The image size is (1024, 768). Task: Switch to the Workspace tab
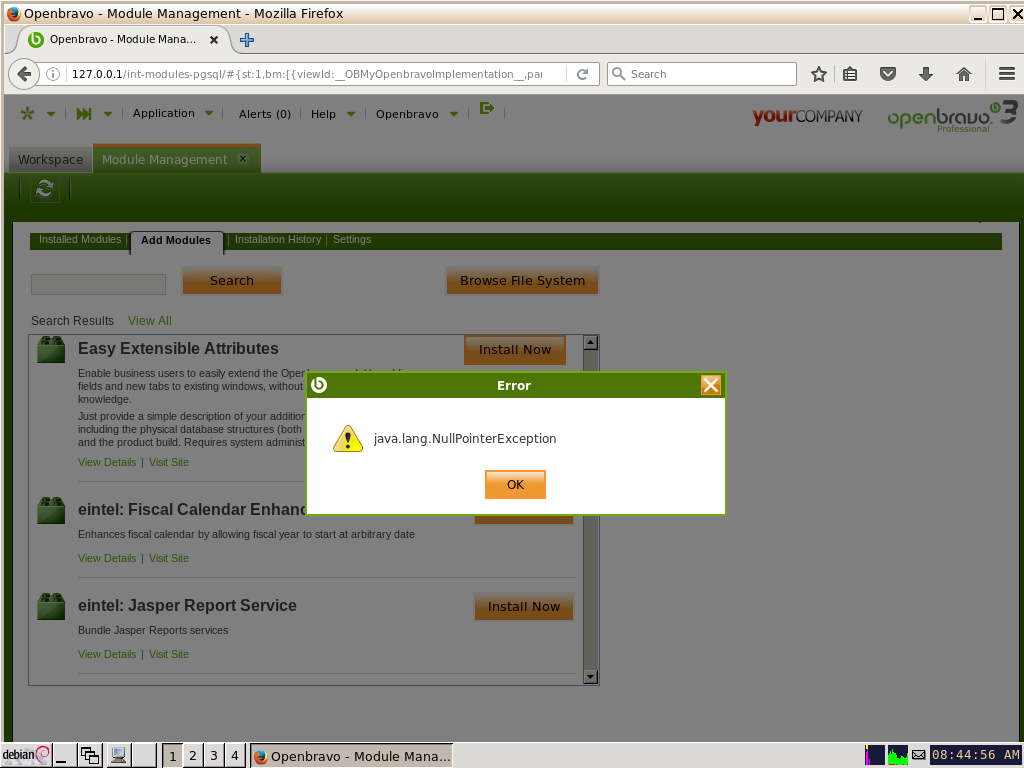point(50,159)
